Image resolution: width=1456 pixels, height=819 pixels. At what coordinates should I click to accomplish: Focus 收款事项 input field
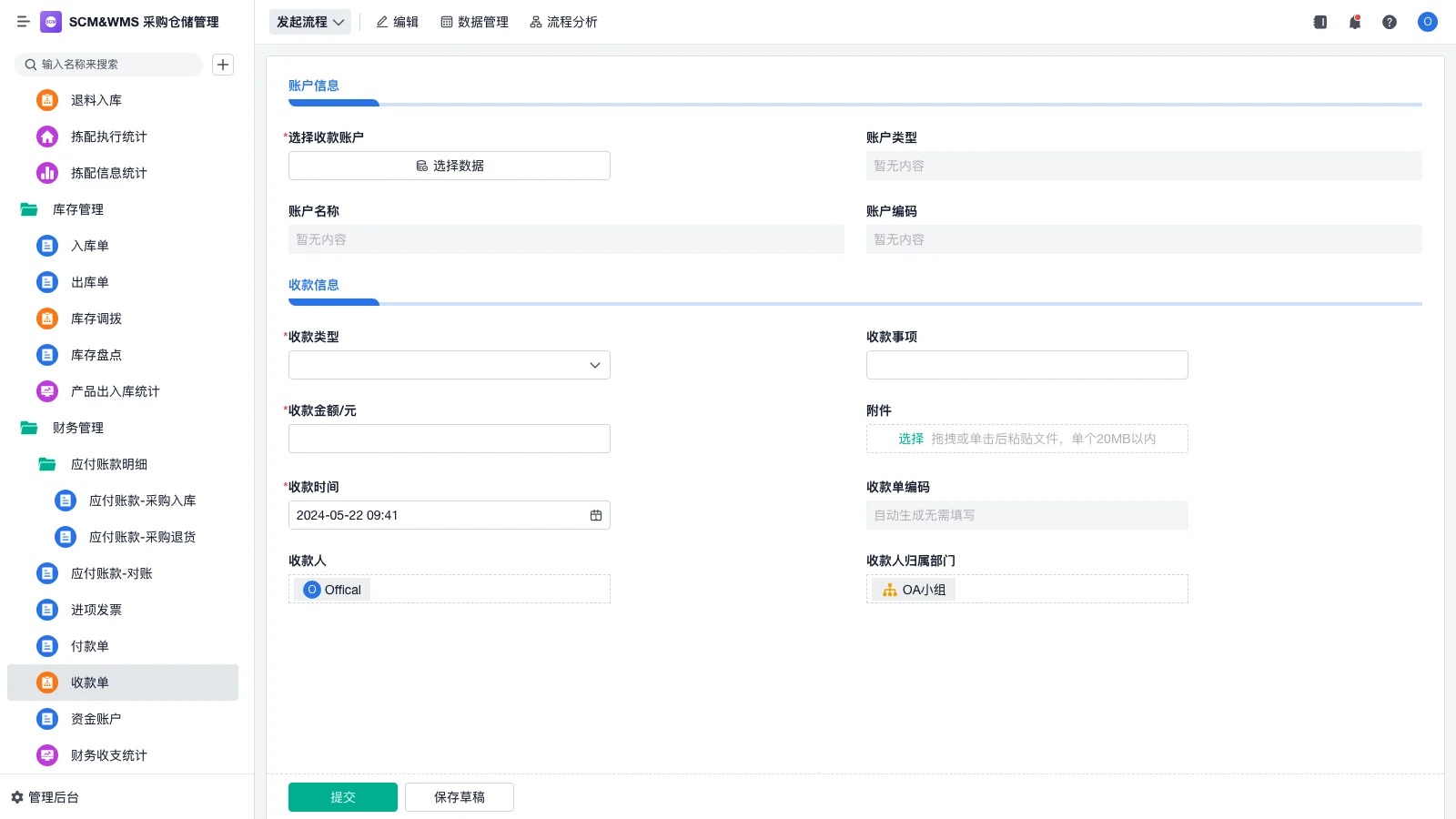(1027, 365)
